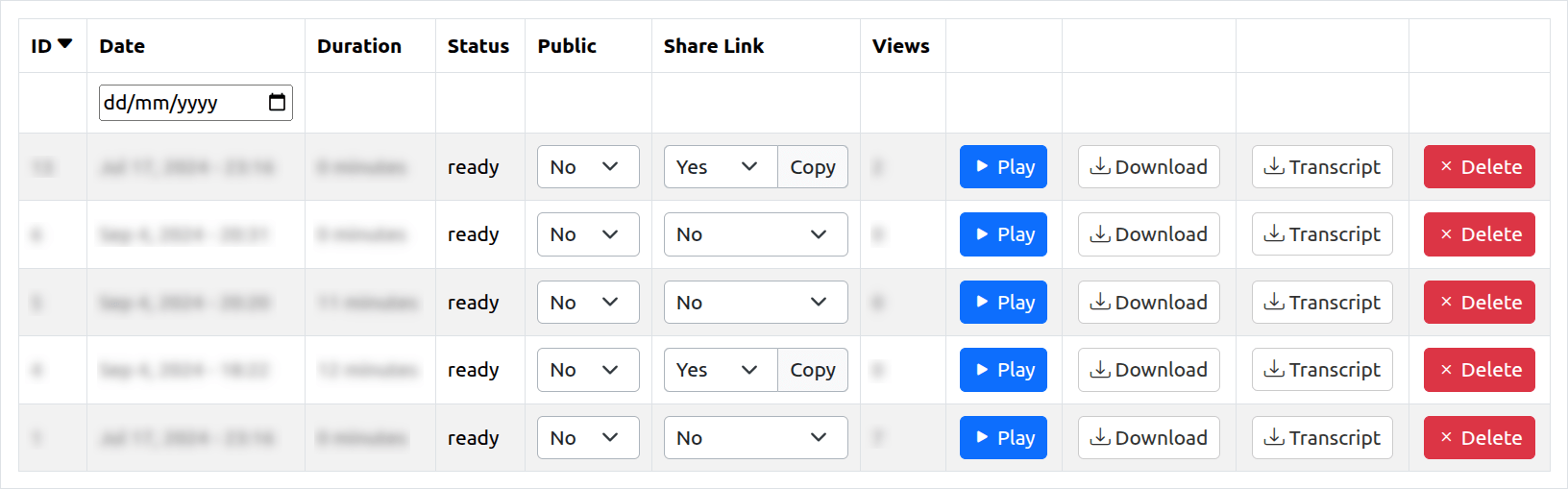The image size is (1568, 489).
Task: Delete the last row's recording
Action: (1480, 438)
